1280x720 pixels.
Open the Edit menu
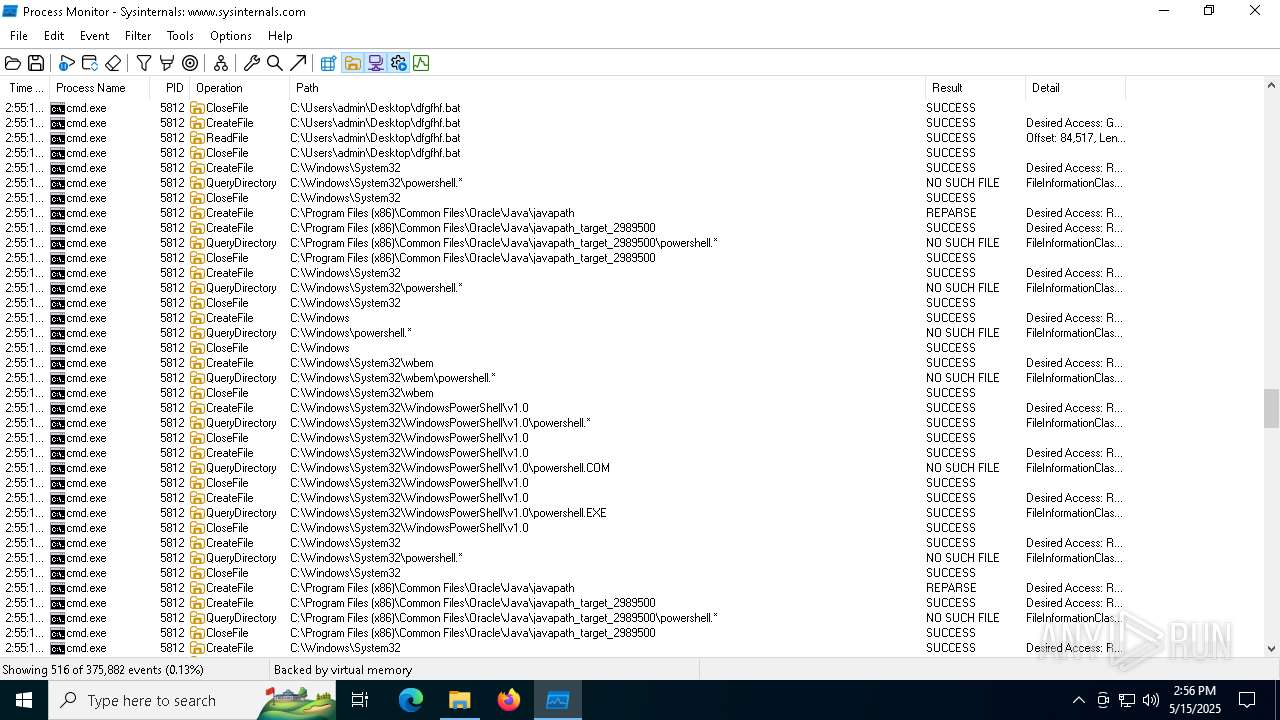(x=54, y=35)
